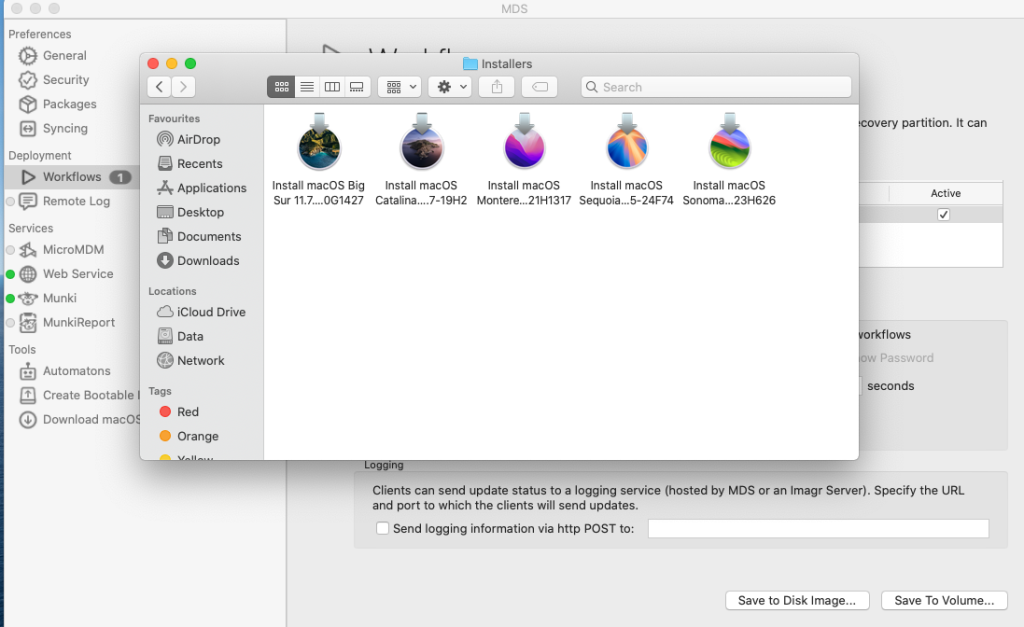Select Install macOS Sonoma installer
Viewport: 1024px width, 627px height.
(729, 161)
